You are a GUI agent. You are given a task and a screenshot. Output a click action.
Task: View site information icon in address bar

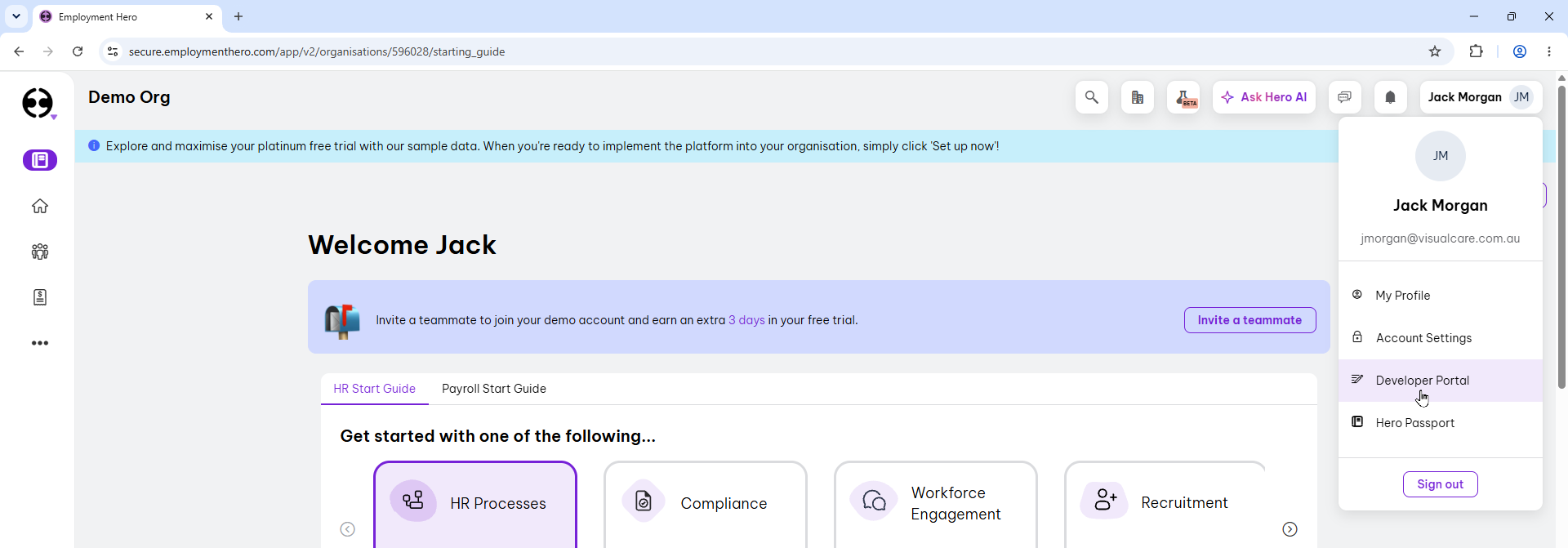[x=113, y=51]
